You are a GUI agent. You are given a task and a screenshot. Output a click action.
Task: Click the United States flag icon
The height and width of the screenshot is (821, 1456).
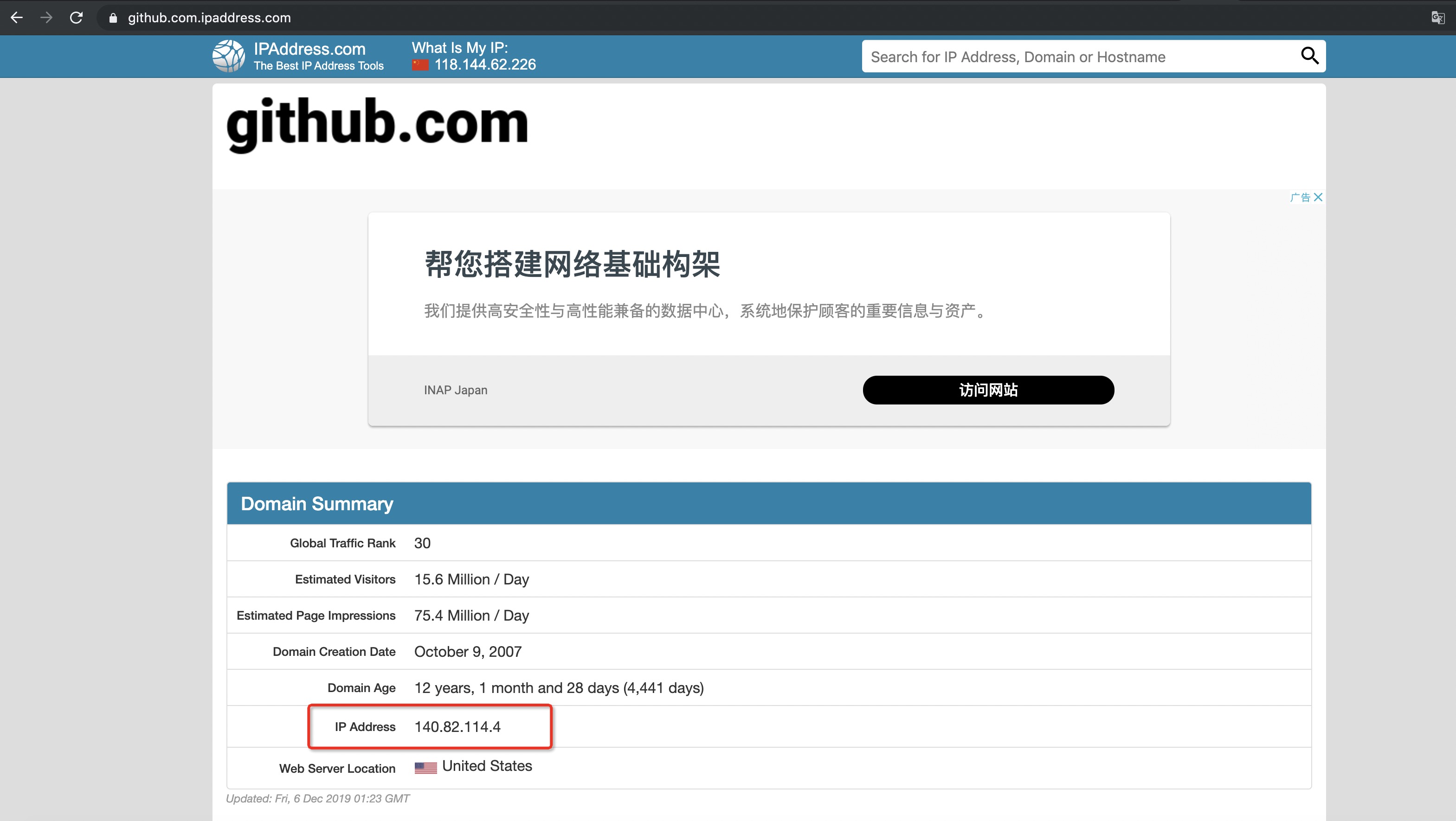425,767
